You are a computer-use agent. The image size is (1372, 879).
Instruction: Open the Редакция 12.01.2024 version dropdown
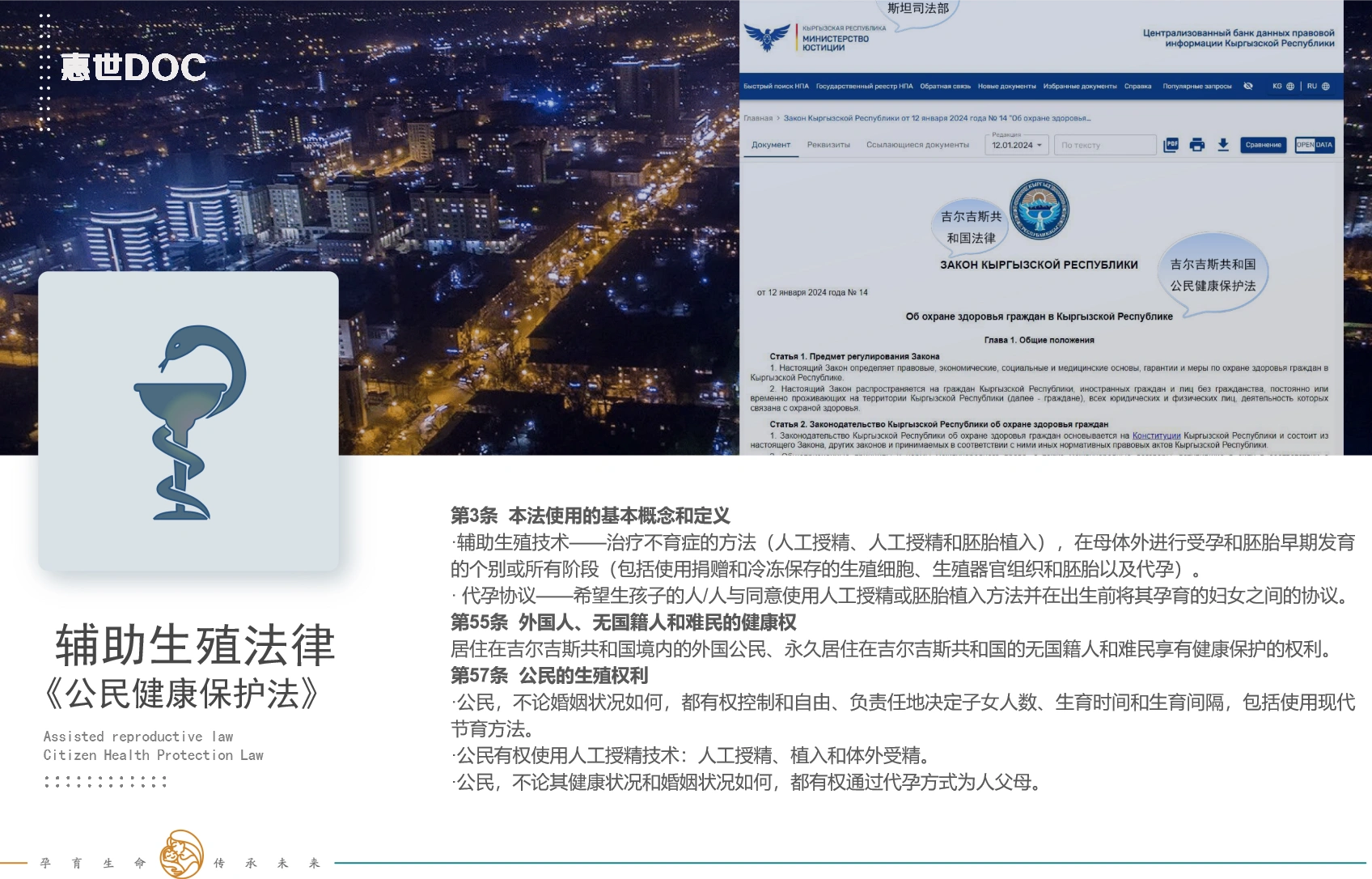[1017, 143]
